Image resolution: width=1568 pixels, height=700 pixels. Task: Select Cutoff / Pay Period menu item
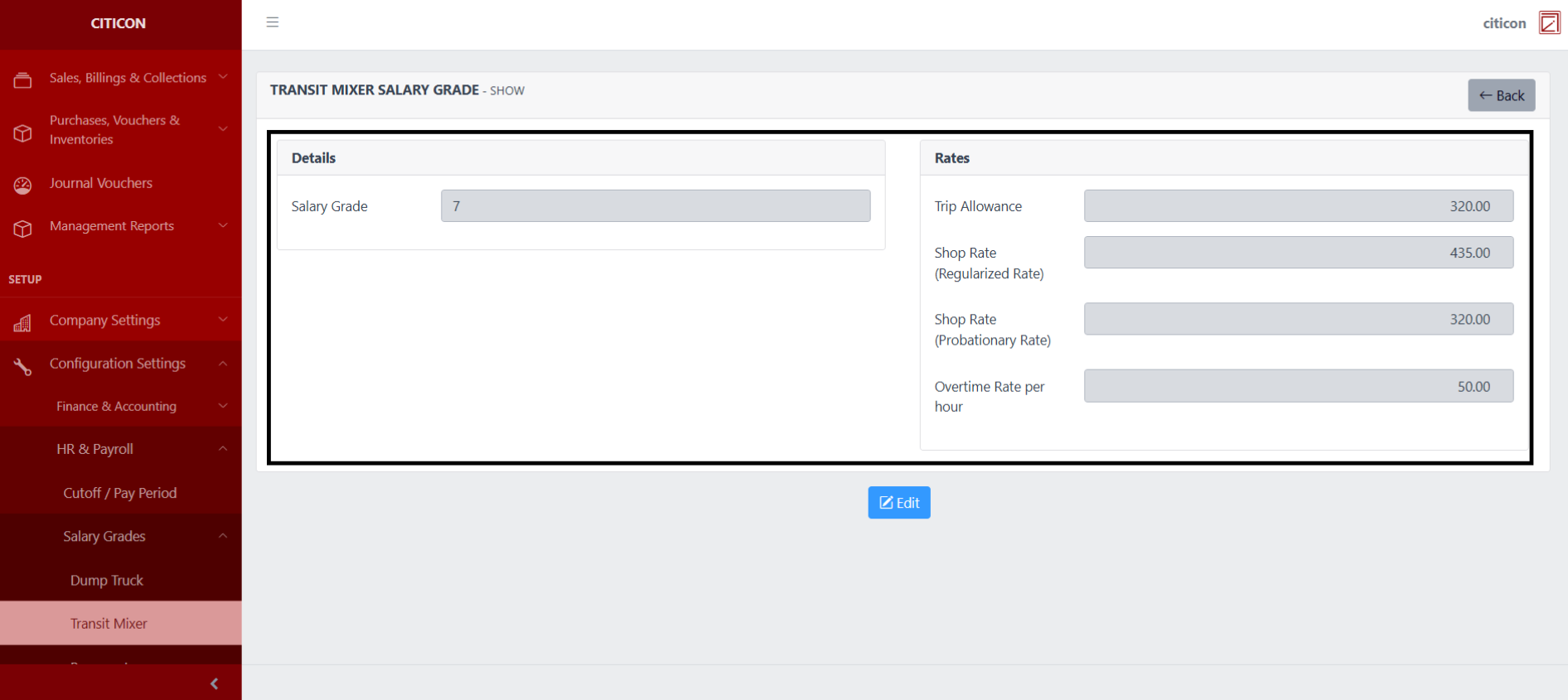[120, 493]
